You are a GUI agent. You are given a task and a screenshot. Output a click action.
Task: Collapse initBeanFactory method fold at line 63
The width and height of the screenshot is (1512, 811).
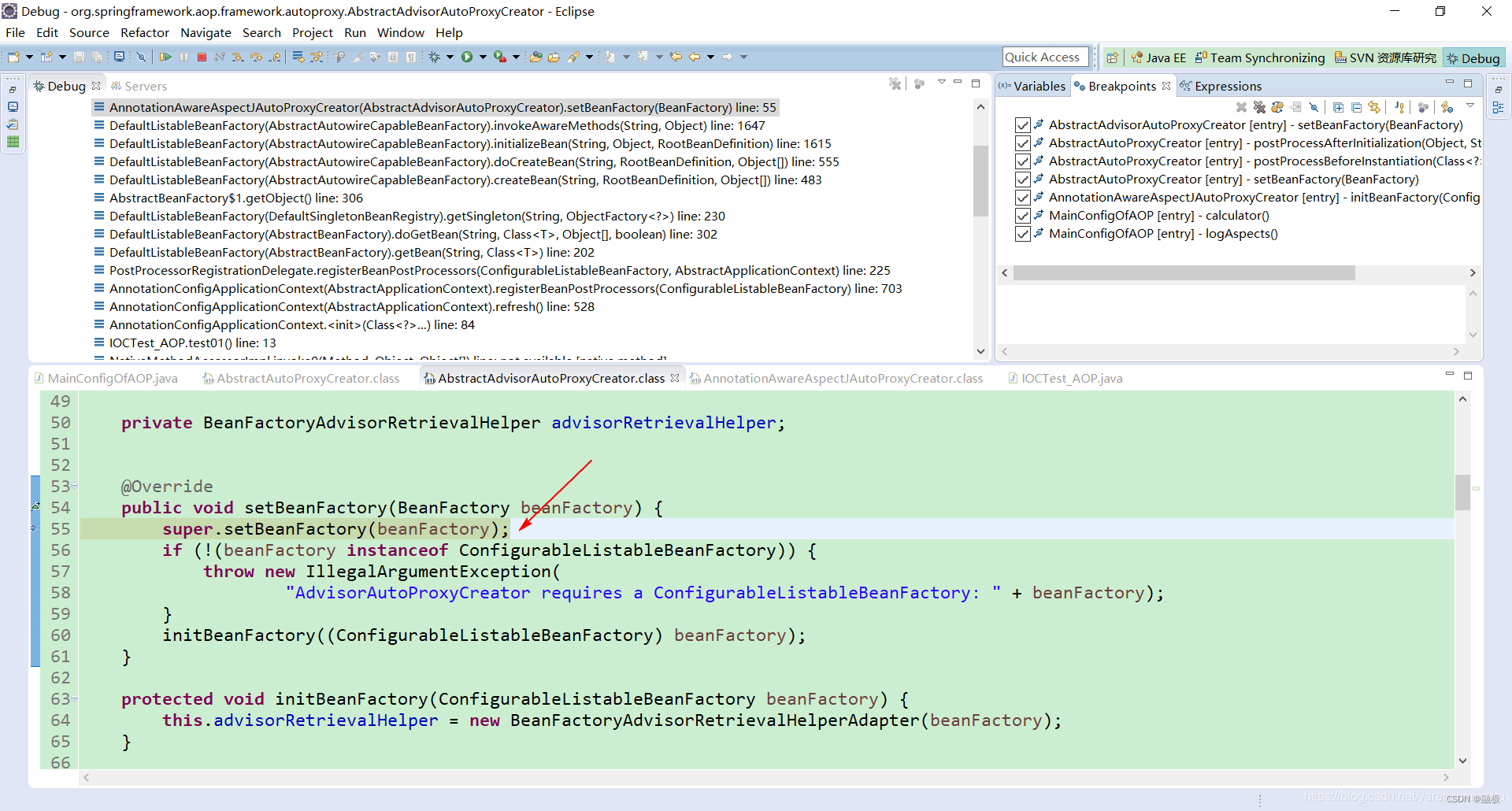click(x=75, y=698)
